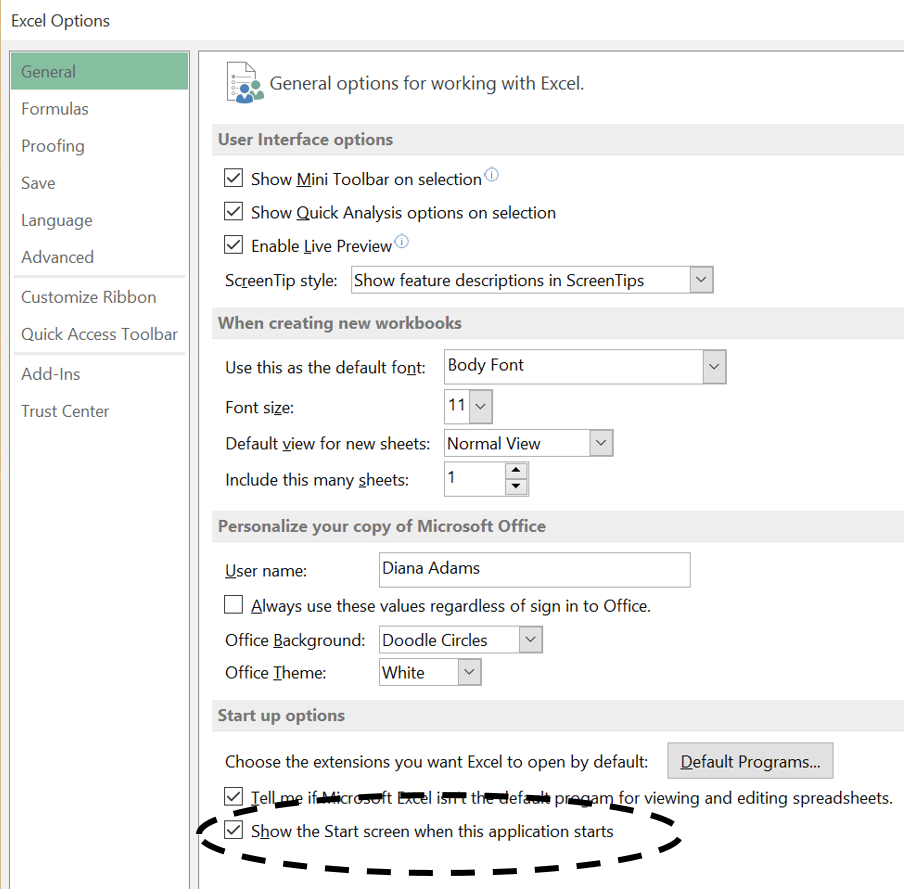Click the Use this as the default font label
Screen dimensions: 914x894
tap(326, 368)
